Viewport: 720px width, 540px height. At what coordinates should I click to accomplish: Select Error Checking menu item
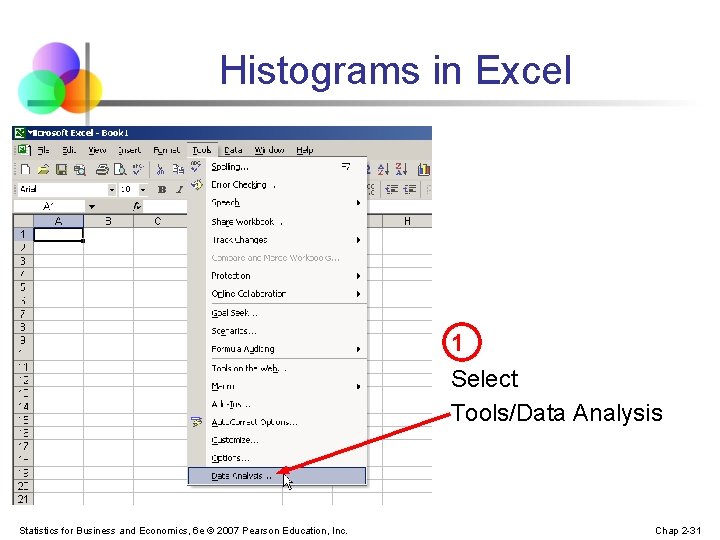(277, 185)
